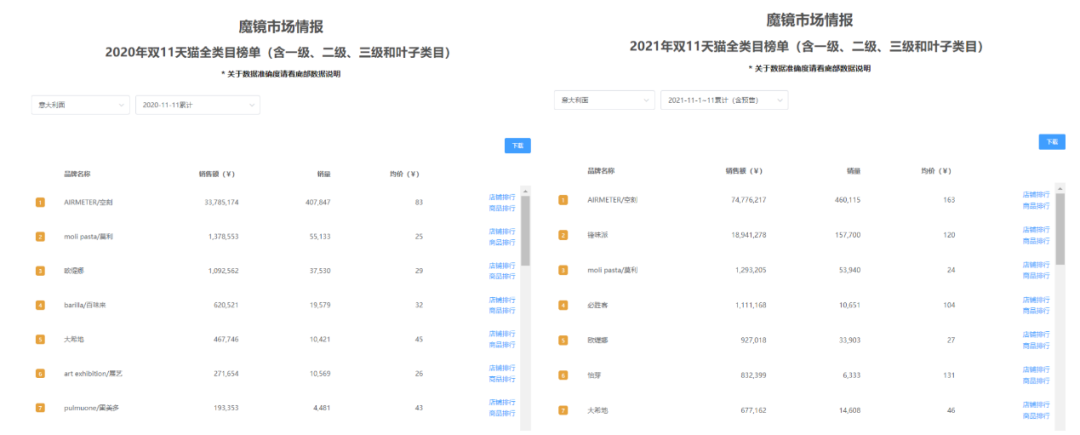Click rank 6 badge in the 2021 table

(563, 375)
